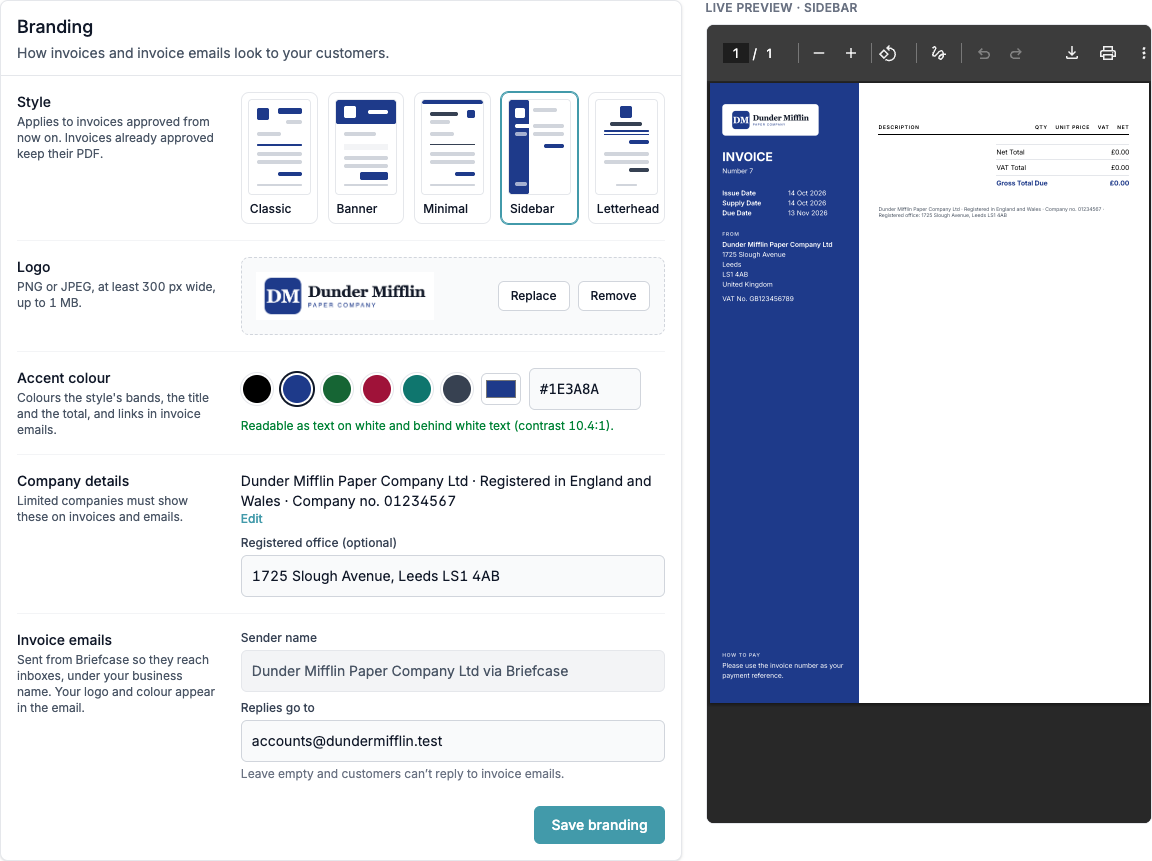
Task: Undo the last annotation in preview
Action: pyautogui.click(x=984, y=54)
